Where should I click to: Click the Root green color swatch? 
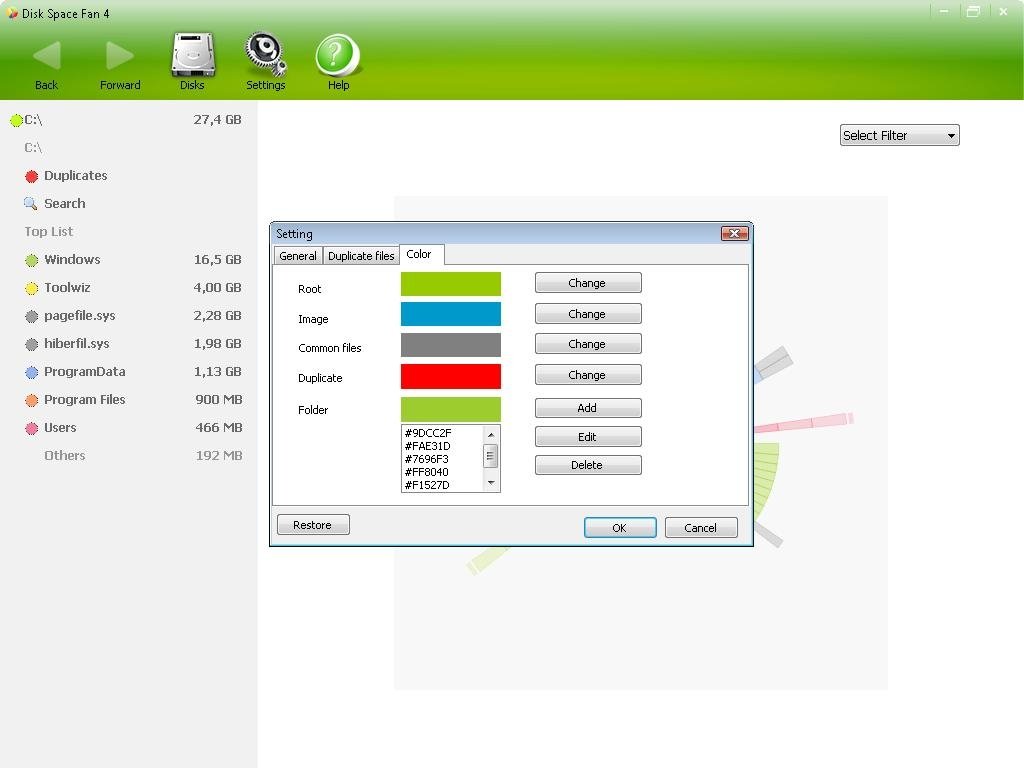click(x=451, y=284)
